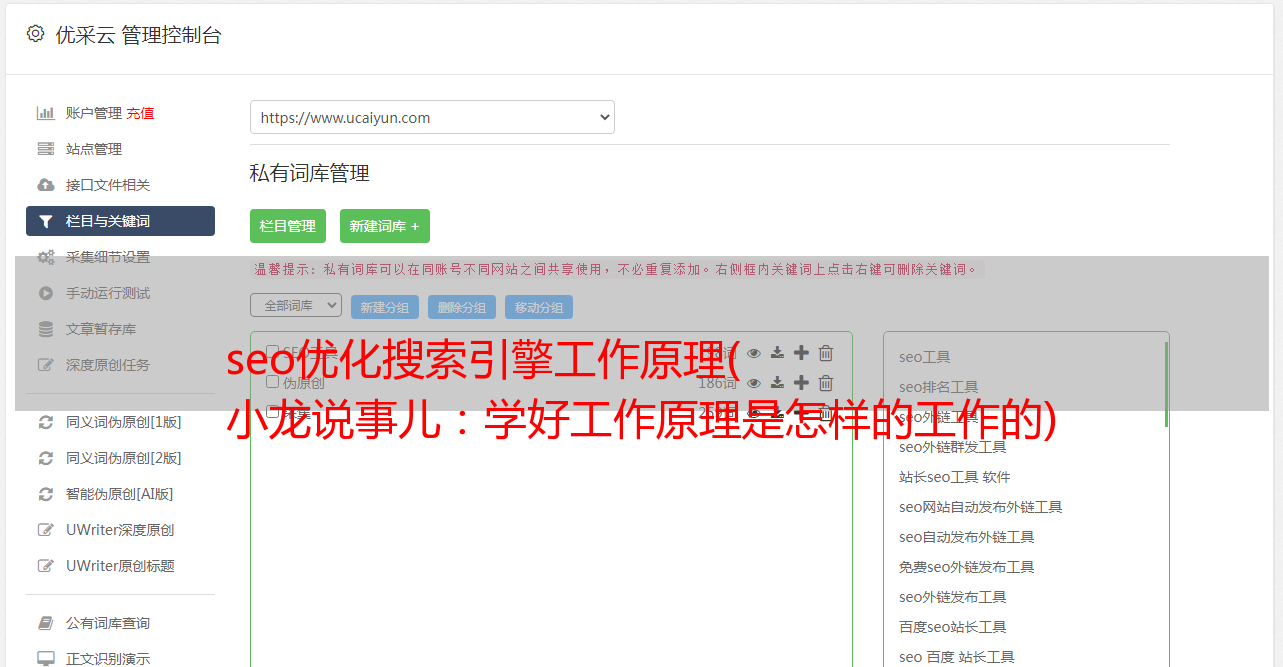The width and height of the screenshot is (1283, 667).
Task: Click the play icon for 手动运行测试
Action: pos(45,293)
